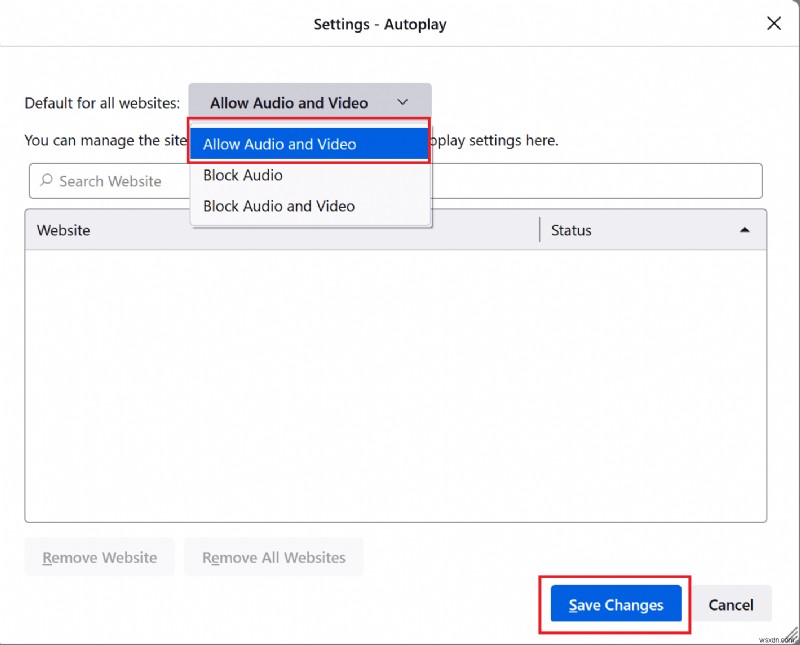Viewport: 800px width, 645px height.
Task: Save Changes to autoplay settings
Action: [616, 604]
